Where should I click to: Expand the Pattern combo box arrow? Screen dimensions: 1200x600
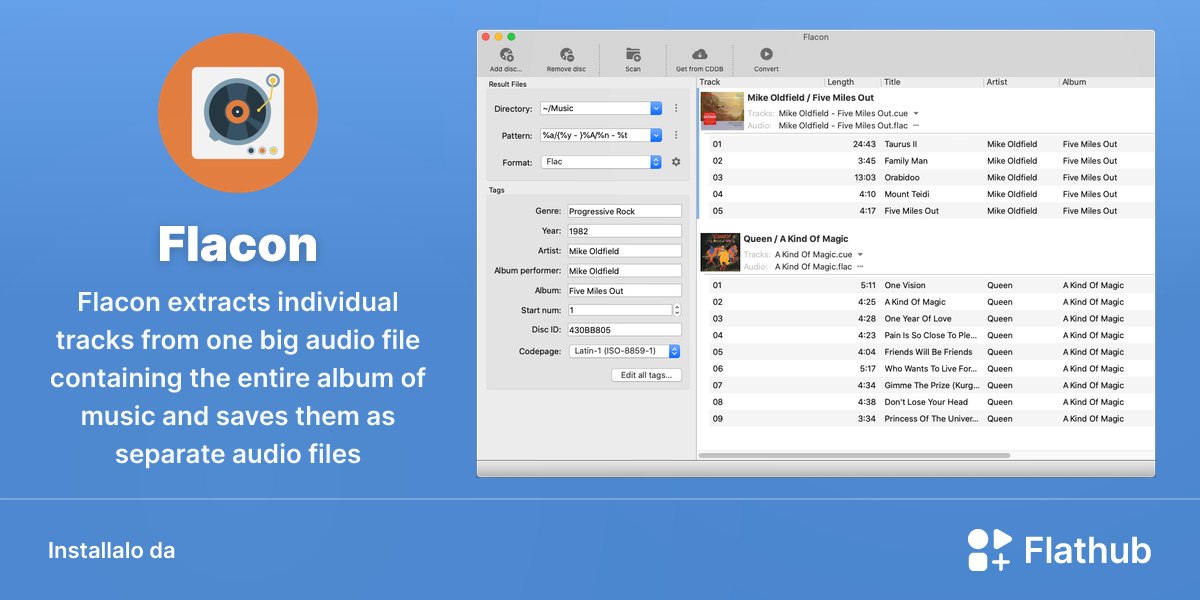coord(656,135)
